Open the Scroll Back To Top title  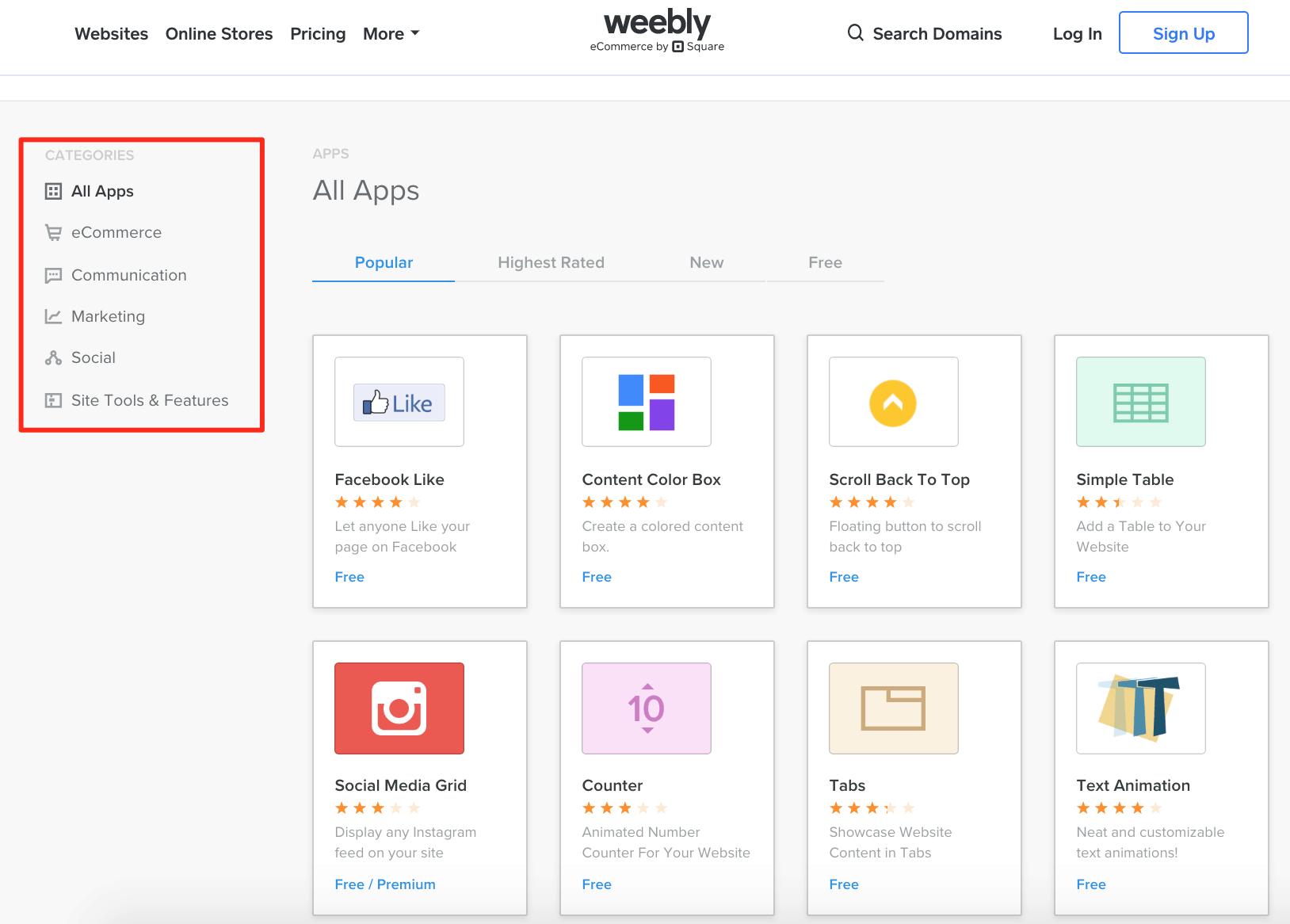pos(899,479)
